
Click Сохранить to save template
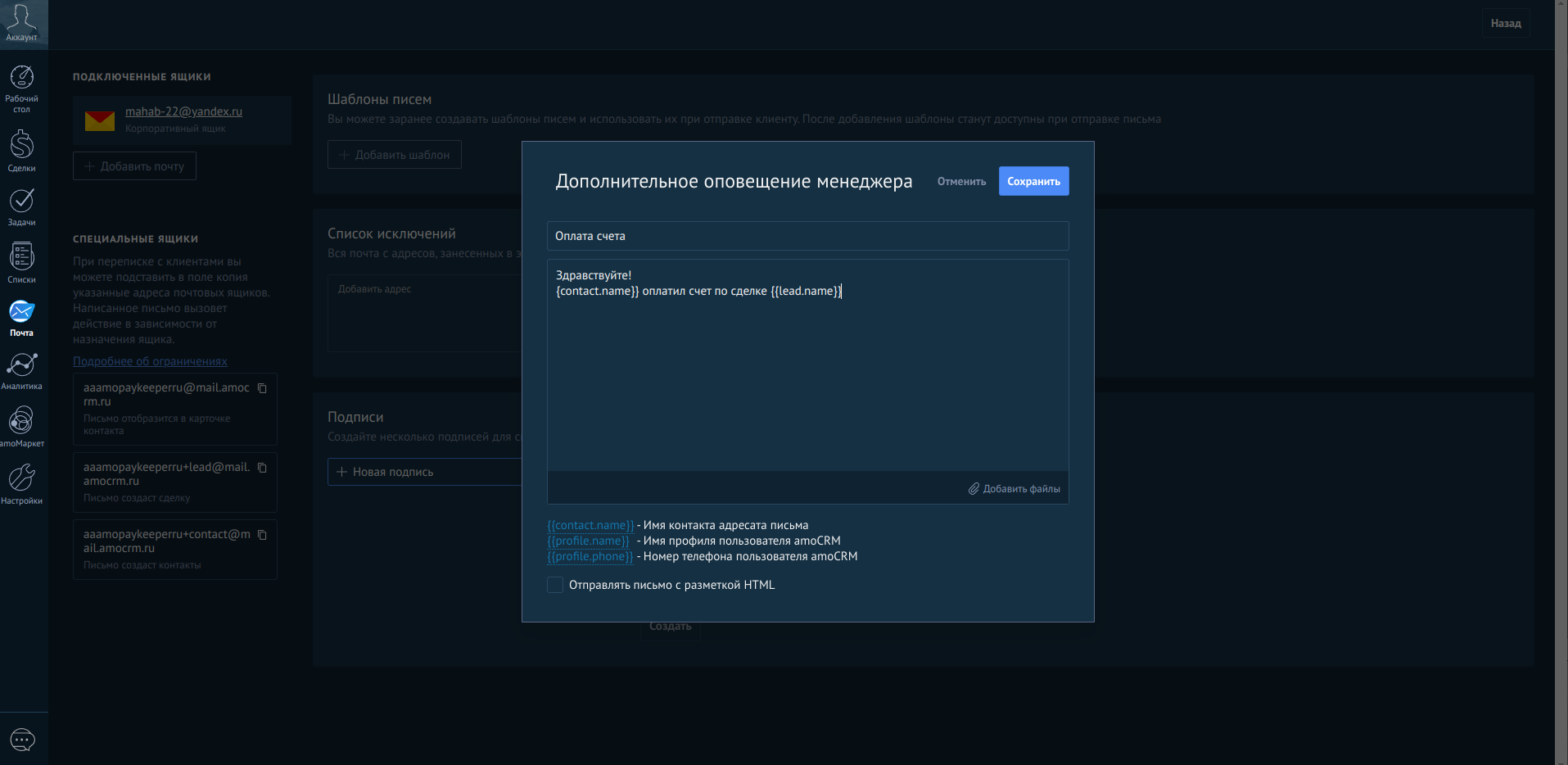pos(1033,182)
